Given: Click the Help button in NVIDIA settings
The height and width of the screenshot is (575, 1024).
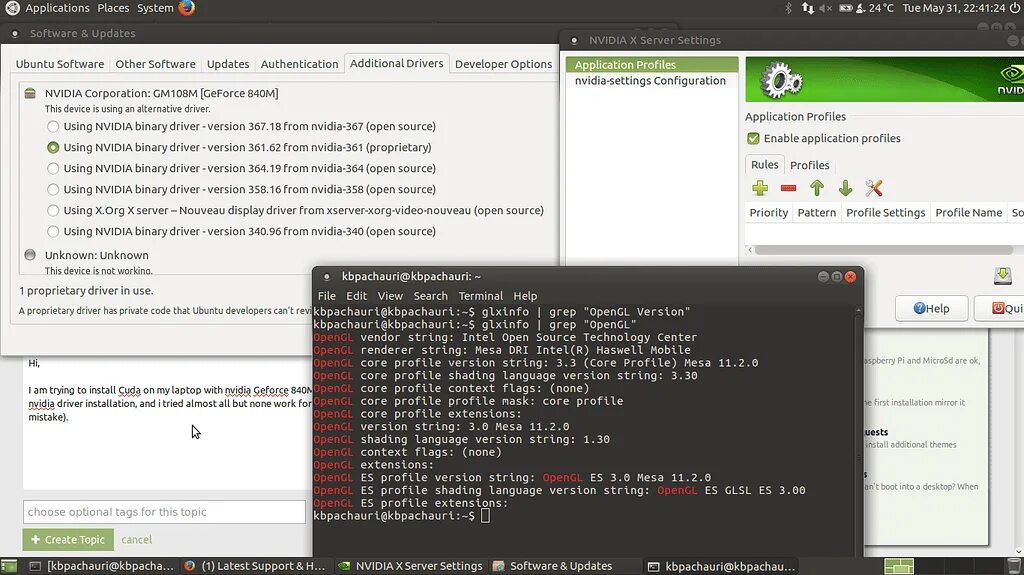Looking at the screenshot, I should tap(931, 308).
